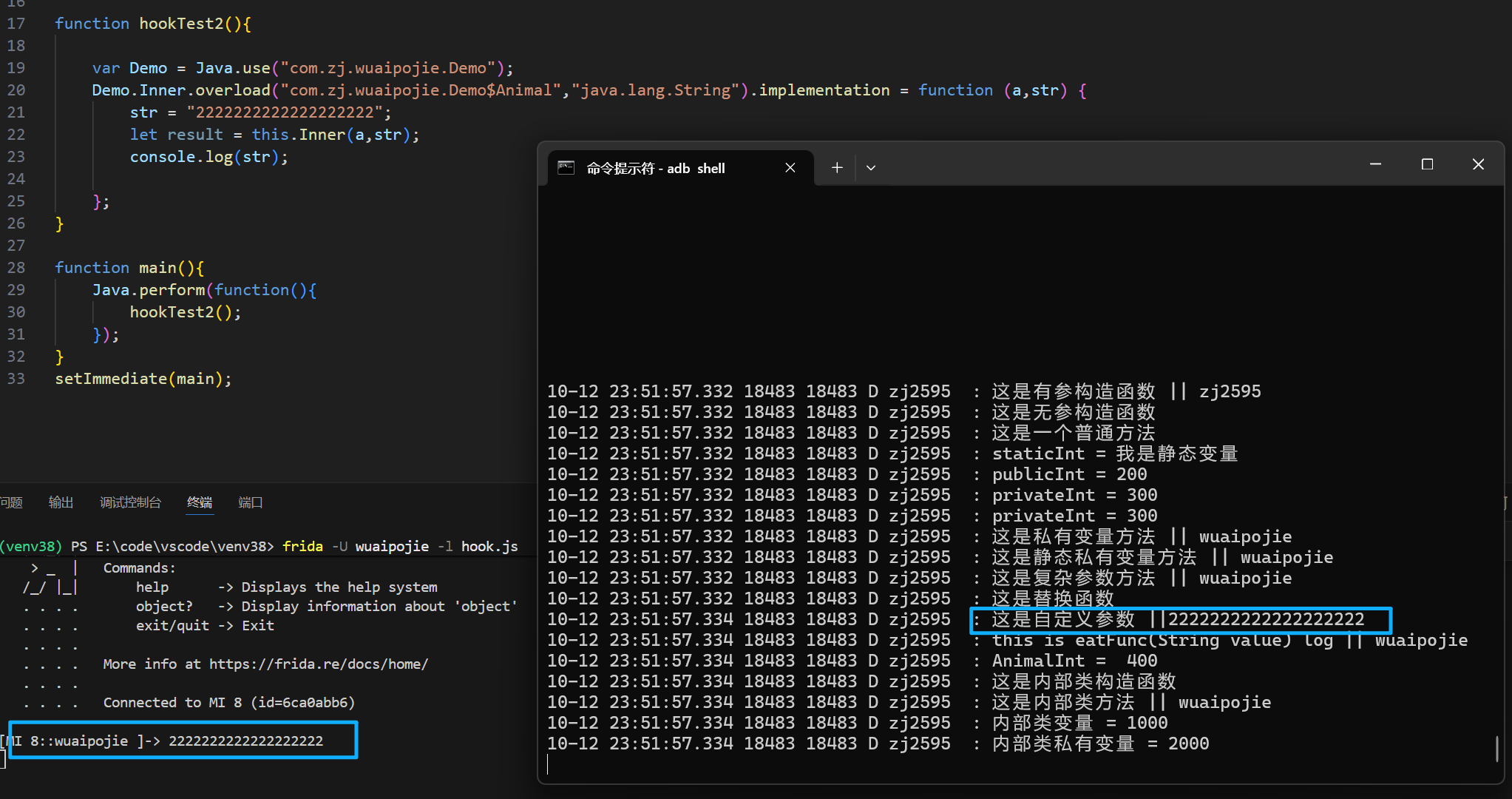Image resolution: width=1512 pixels, height=799 pixels.
Task: Open the 调试控制台 panel tab
Action: (x=130, y=503)
